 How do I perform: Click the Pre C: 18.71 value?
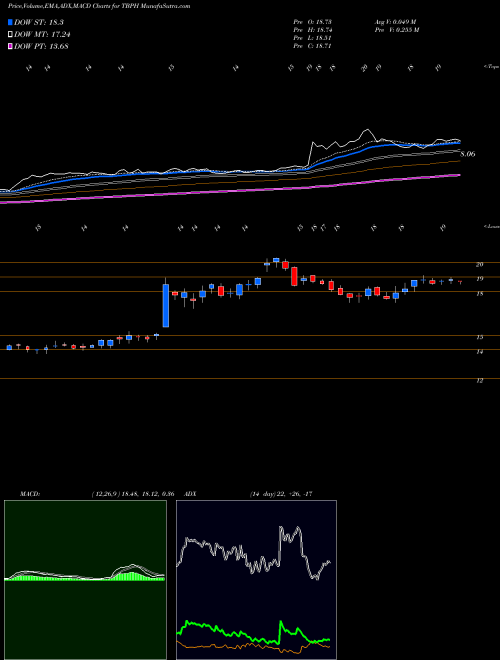click(313, 46)
